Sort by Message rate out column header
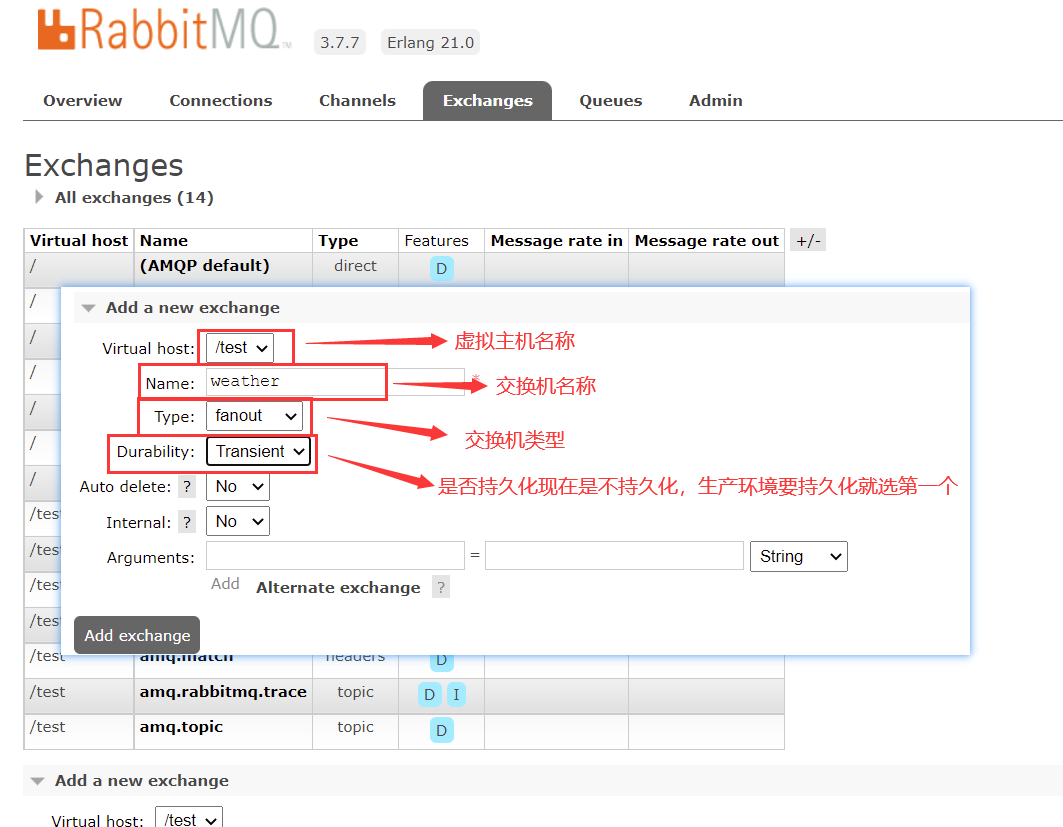This screenshot has width=1063, height=827. pos(706,241)
